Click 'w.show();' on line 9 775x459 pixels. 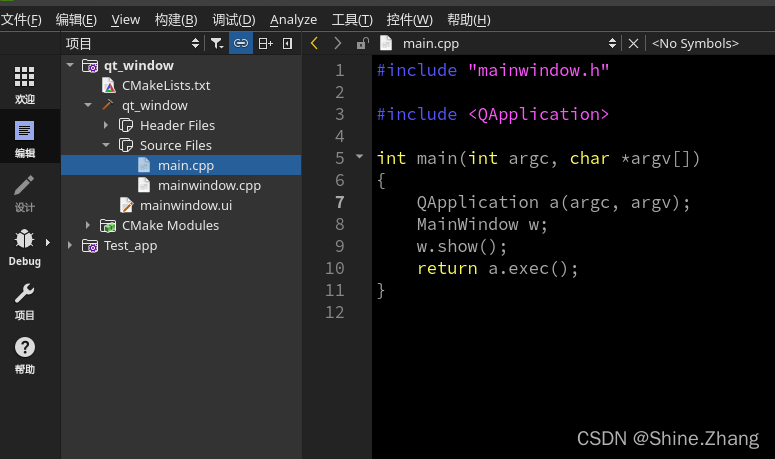462,246
